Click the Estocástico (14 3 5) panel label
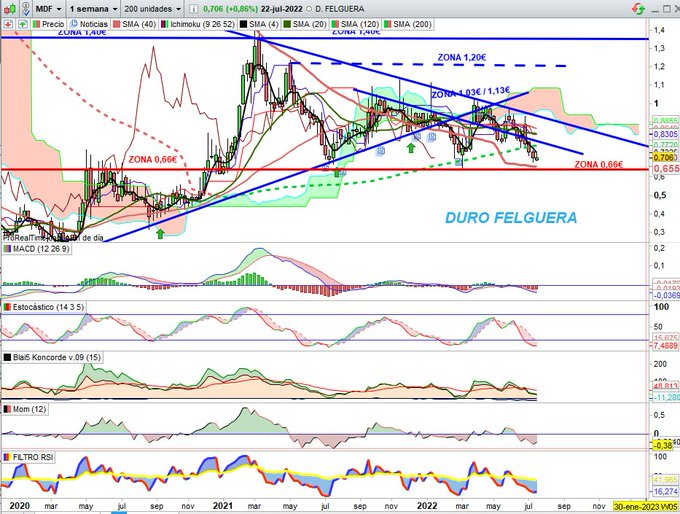The height and width of the screenshot is (514, 680). point(43,307)
